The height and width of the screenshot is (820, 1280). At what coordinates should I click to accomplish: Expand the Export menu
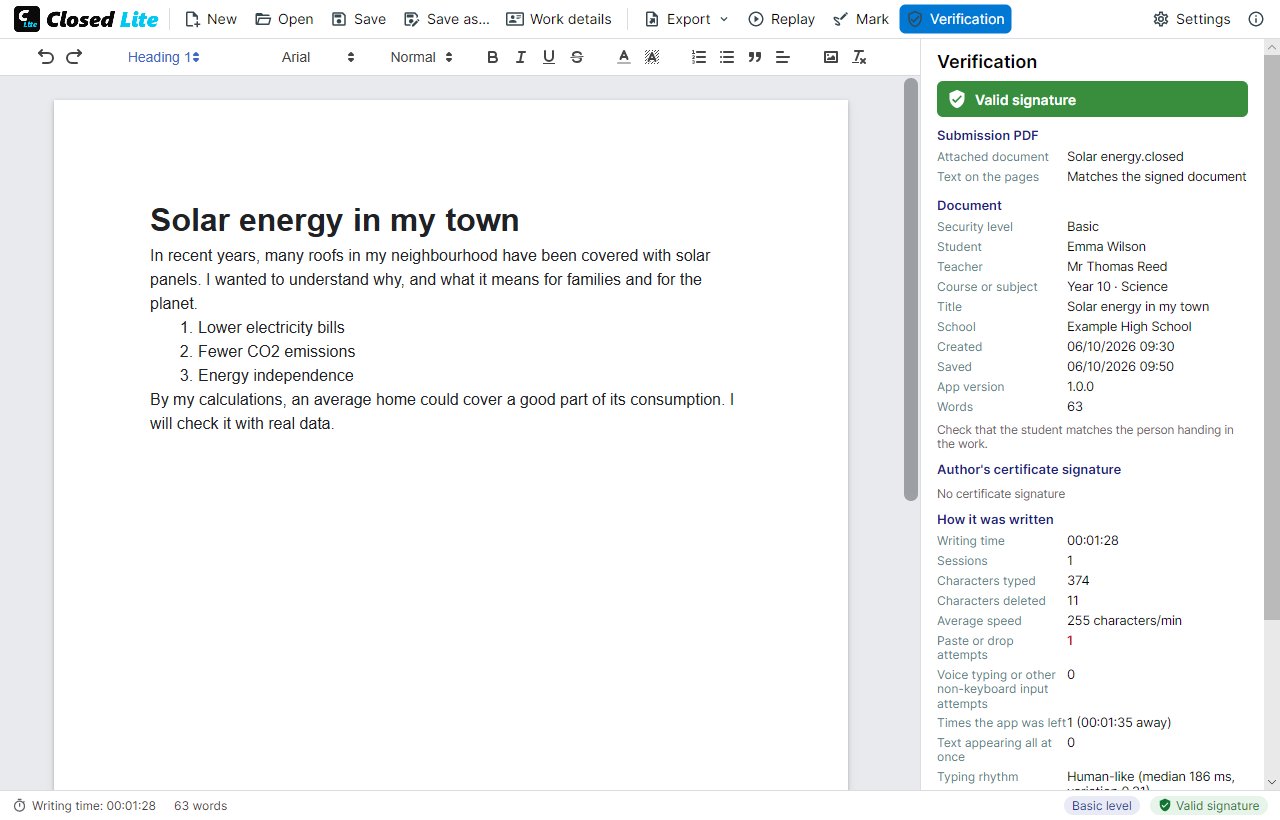click(x=686, y=19)
